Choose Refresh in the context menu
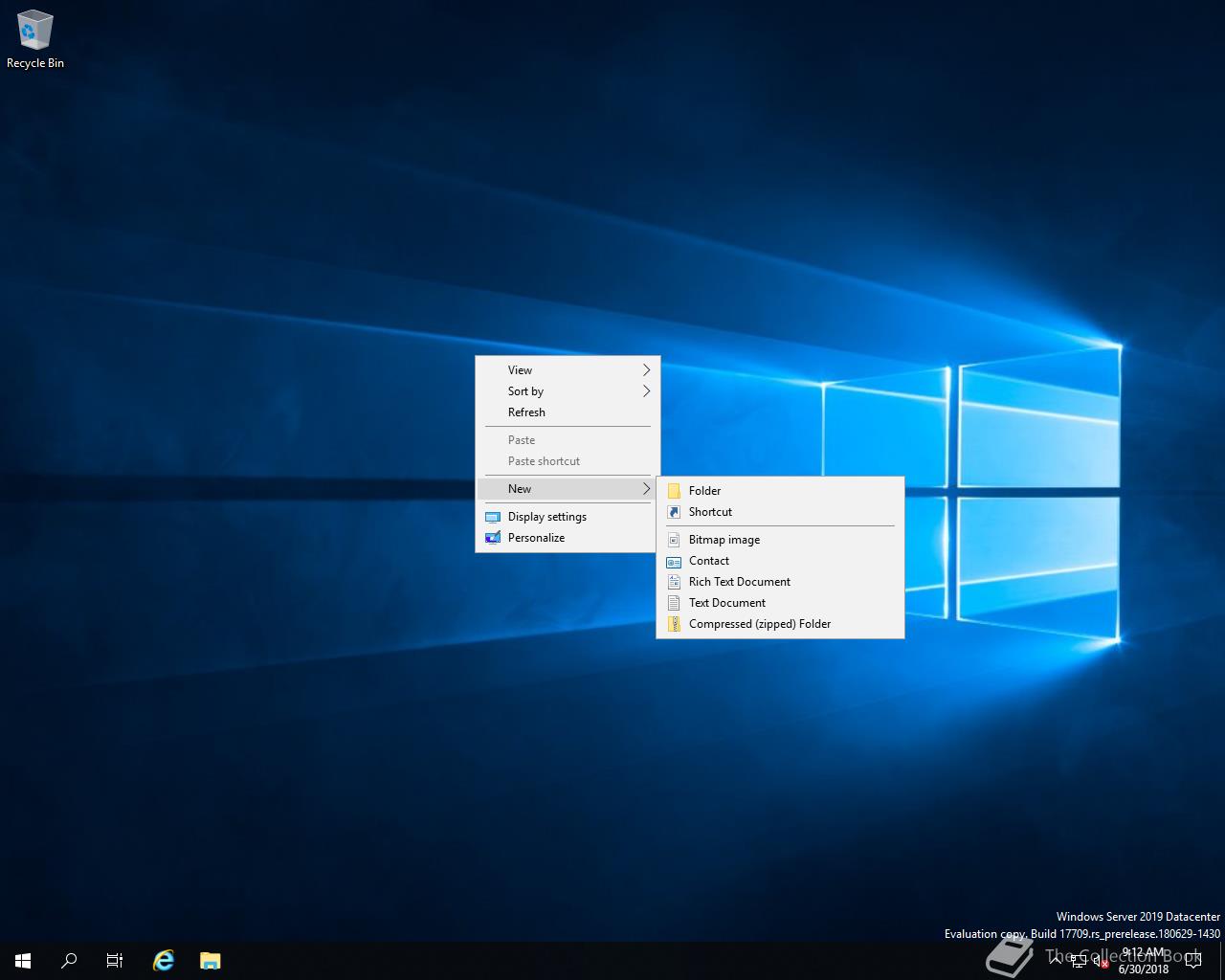The width and height of the screenshot is (1225, 980). pos(568,412)
